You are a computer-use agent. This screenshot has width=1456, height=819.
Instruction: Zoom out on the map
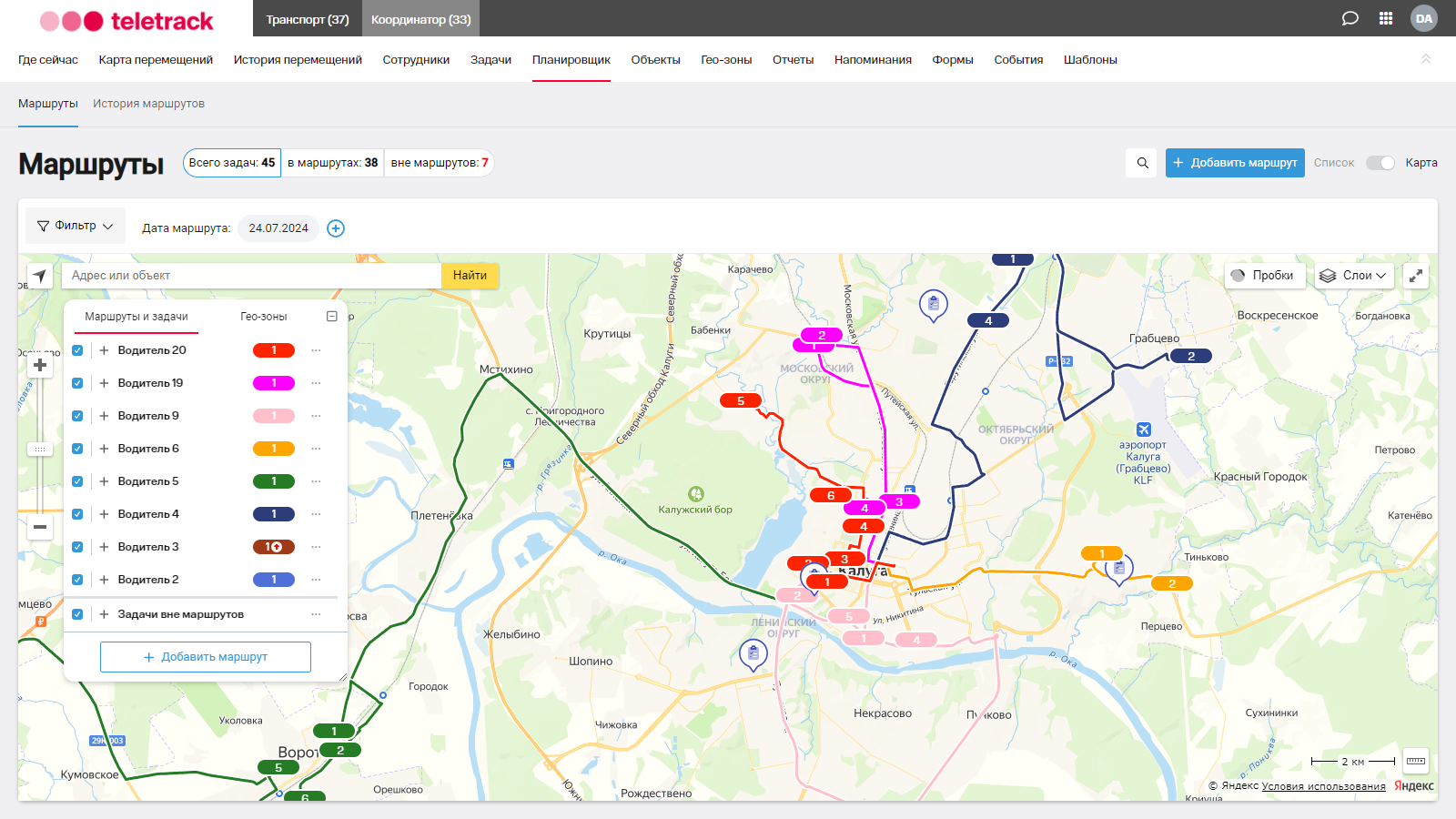click(x=40, y=527)
